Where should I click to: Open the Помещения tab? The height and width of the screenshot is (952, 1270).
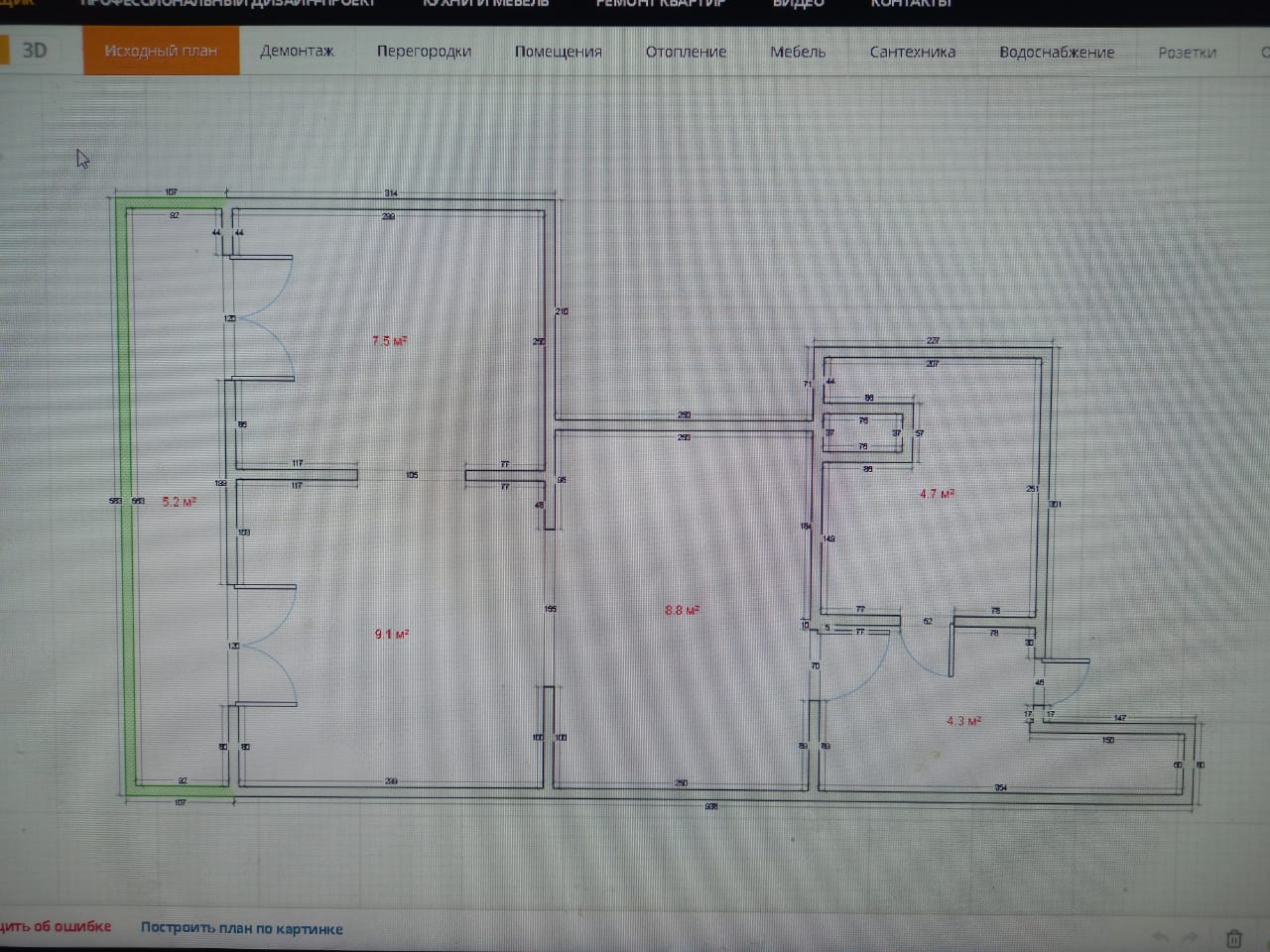(558, 52)
